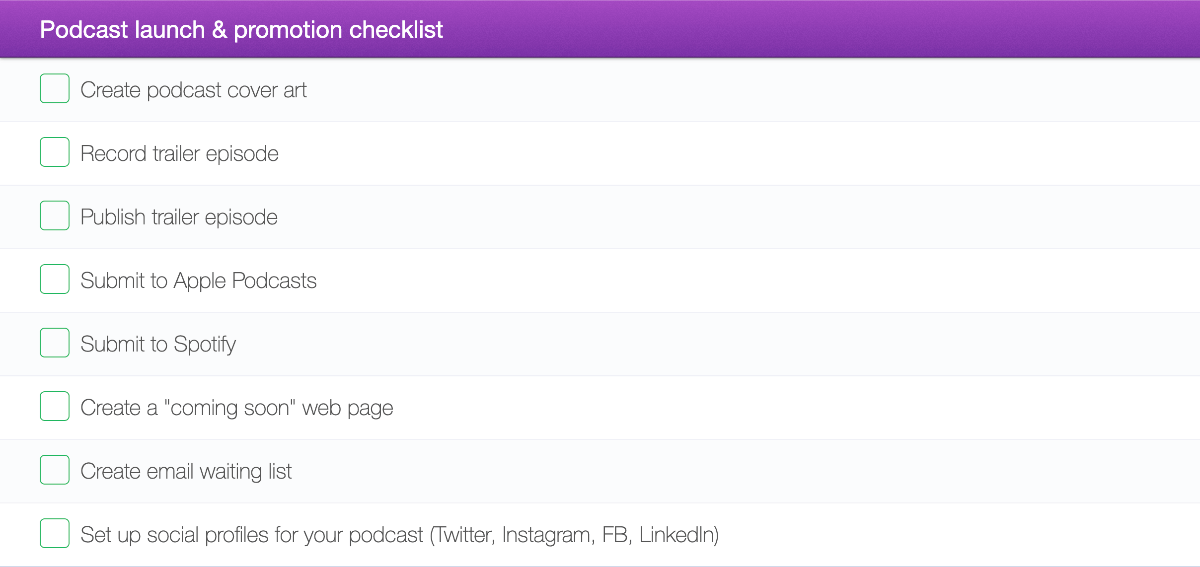The width and height of the screenshot is (1200, 567).
Task: Click the 'Create podcast cover art' label
Action: point(193,90)
